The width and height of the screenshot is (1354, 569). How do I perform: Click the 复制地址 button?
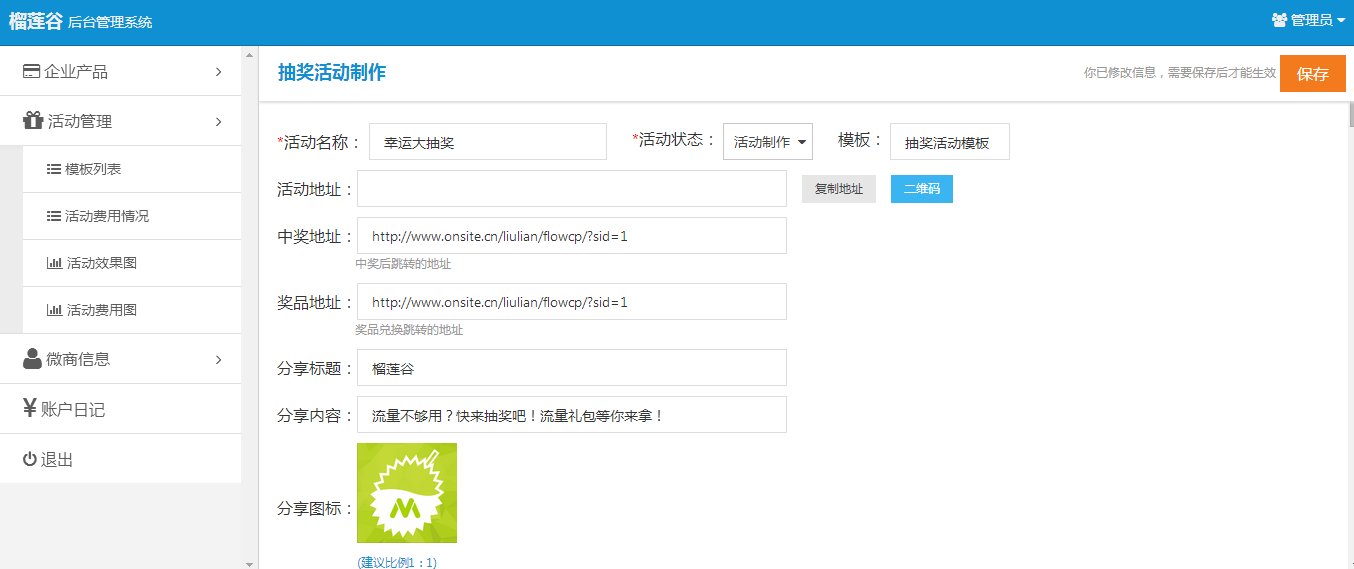click(838, 189)
